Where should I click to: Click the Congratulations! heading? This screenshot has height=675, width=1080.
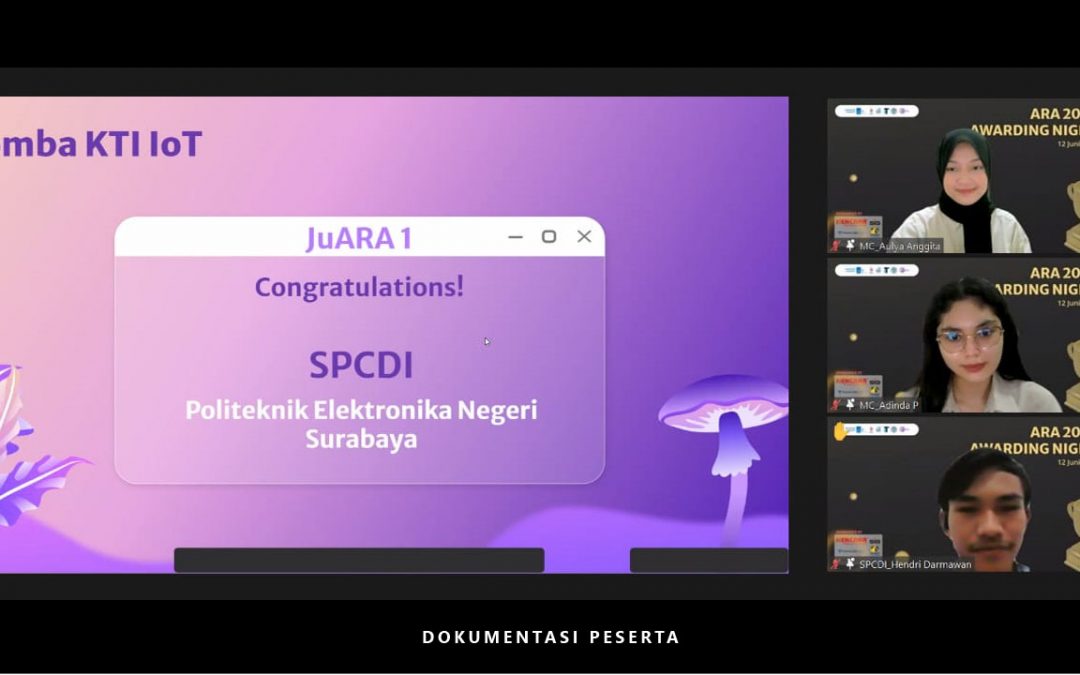pos(359,287)
